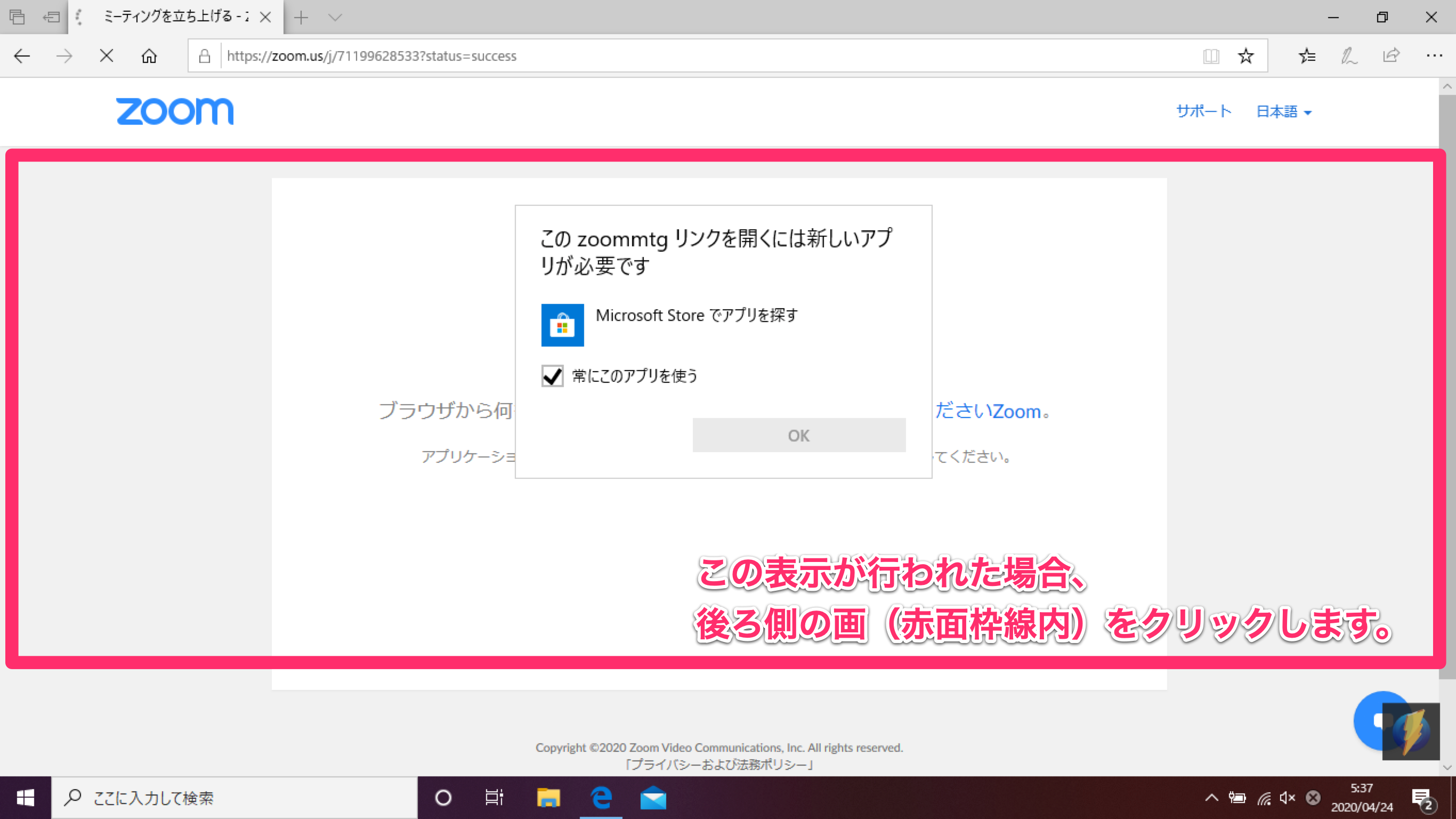Add page to favorites star

(x=1245, y=56)
